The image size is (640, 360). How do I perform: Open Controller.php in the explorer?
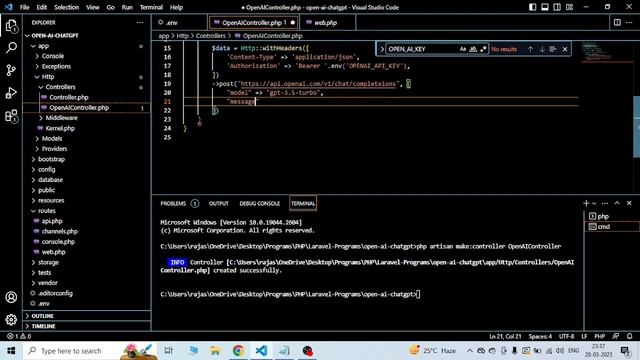click(x=69, y=97)
